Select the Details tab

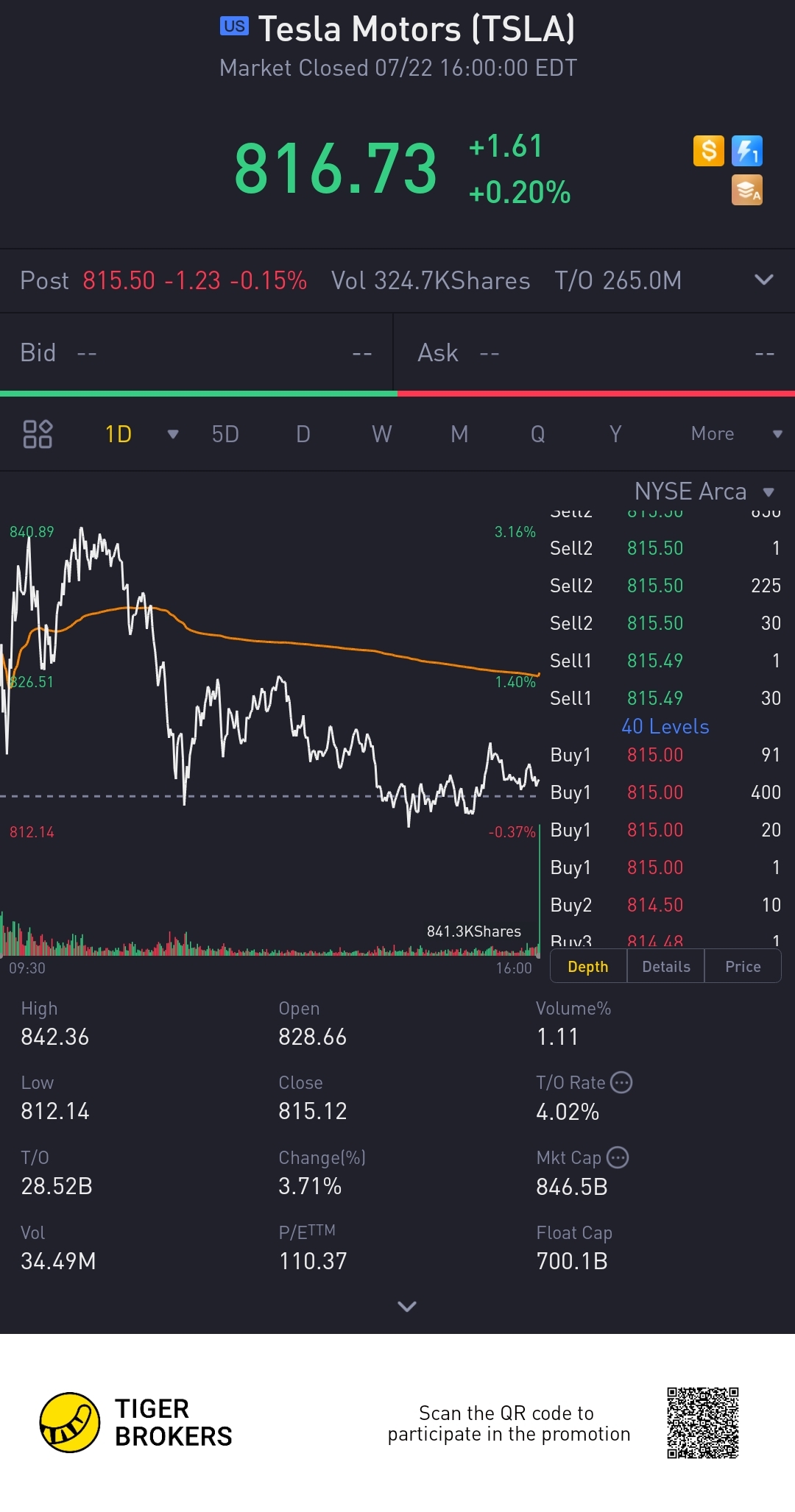coord(666,967)
